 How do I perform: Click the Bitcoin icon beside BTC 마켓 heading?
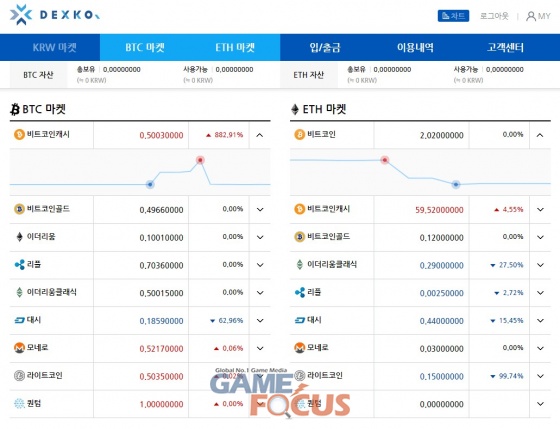[15, 109]
